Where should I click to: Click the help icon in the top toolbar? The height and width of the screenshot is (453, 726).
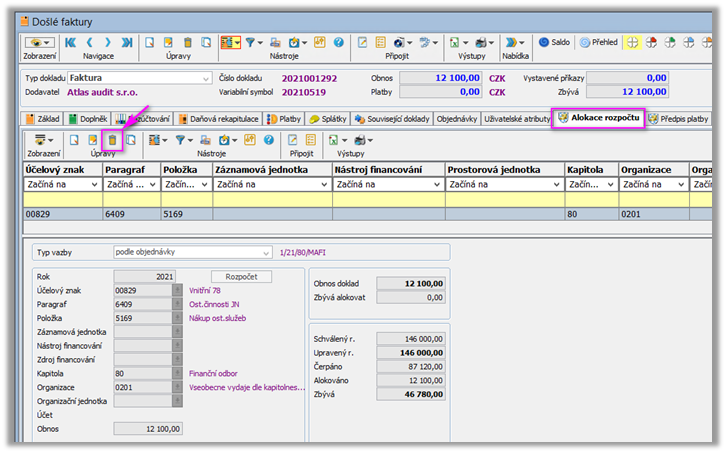[x=338, y=43]
